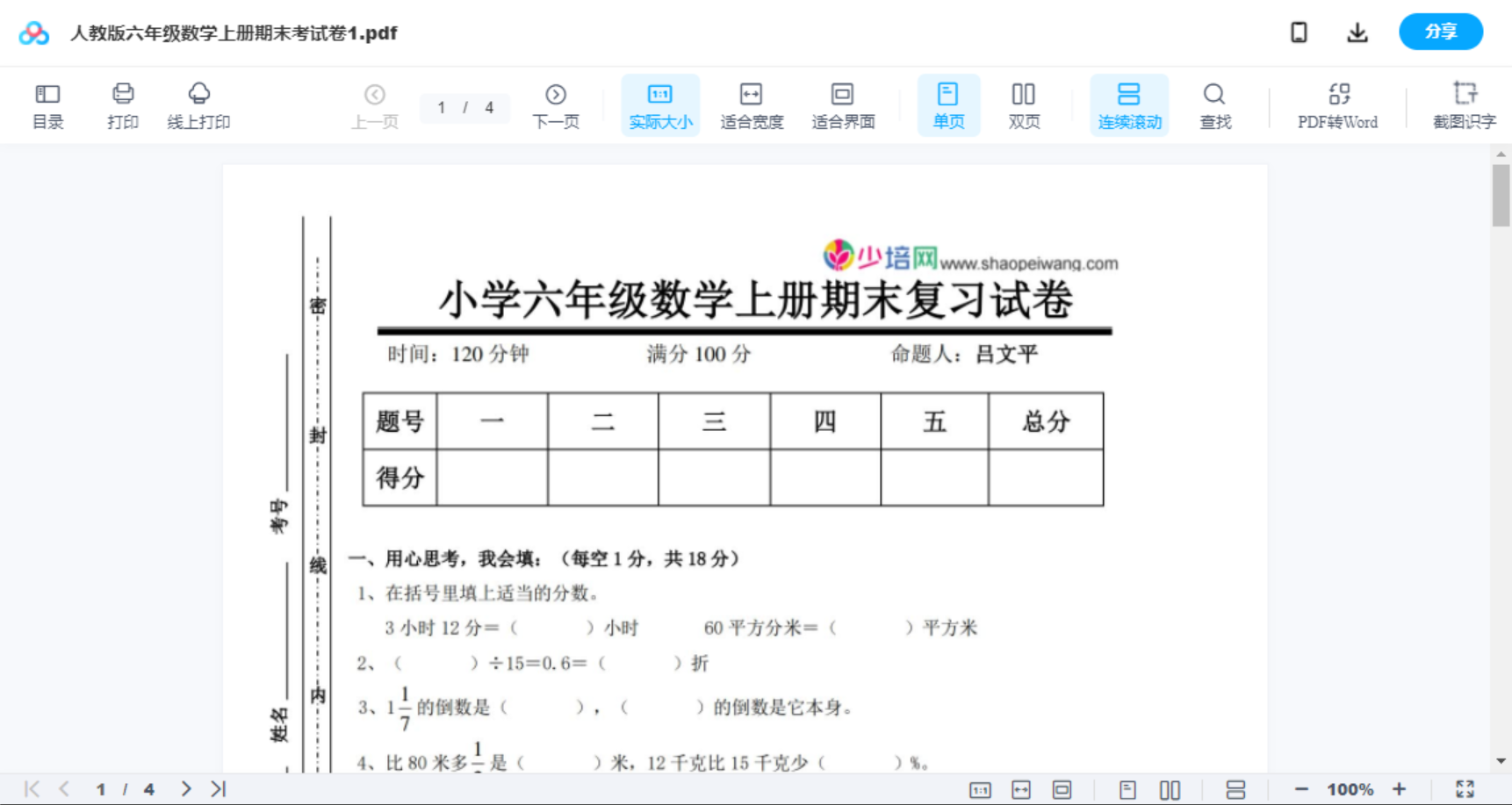Enable 双页 two-page view mode
The height and width of the screenshot is (805, 1512).
(1023, 104)
